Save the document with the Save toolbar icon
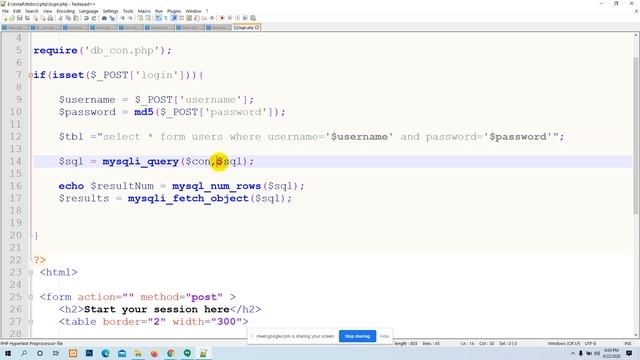Screen dimensions: 640x360 coord(20,18)
